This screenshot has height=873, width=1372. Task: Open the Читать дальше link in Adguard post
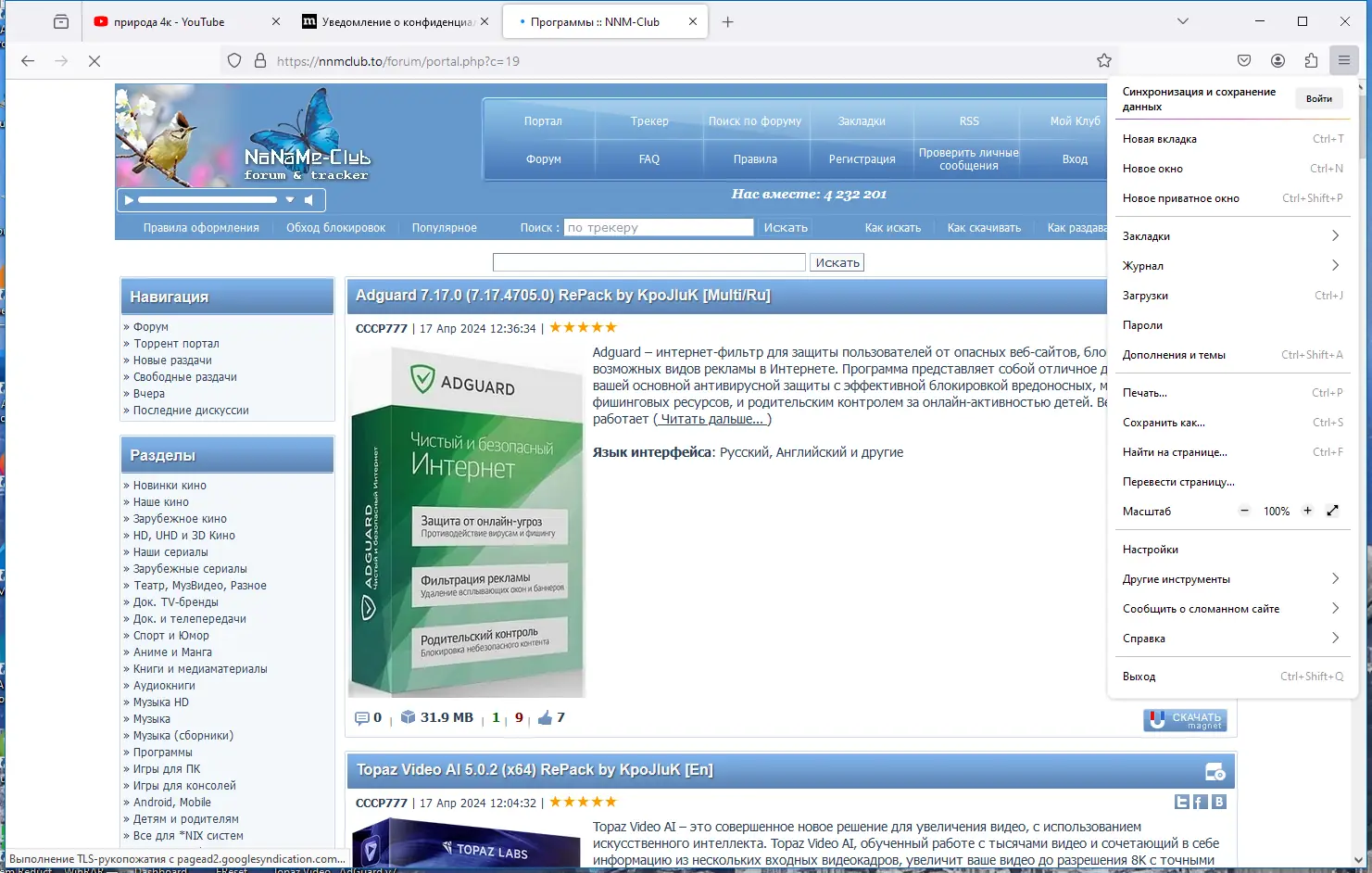(711, 419)
